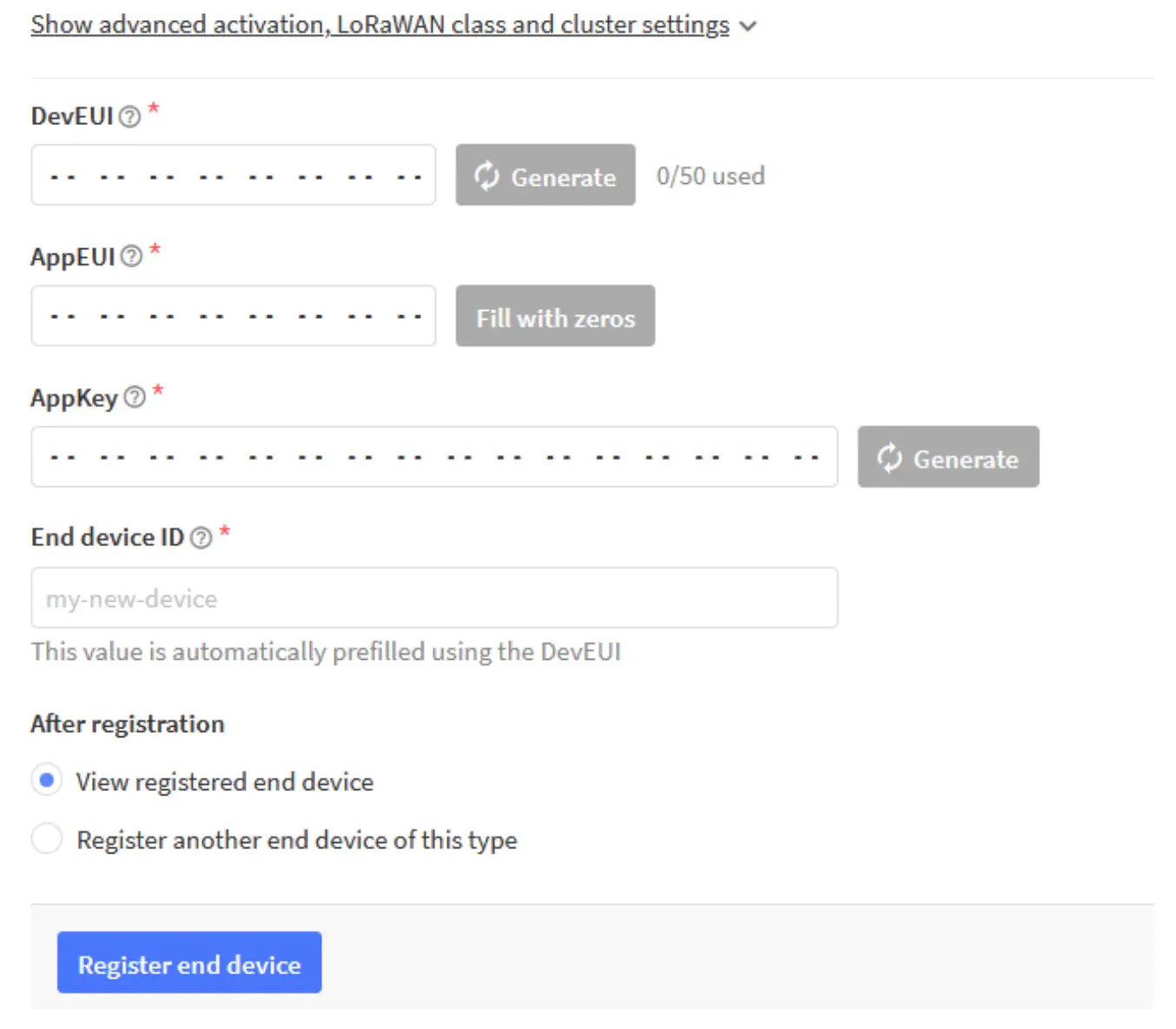Click inside the AppEUI input field

pos(233,315)
